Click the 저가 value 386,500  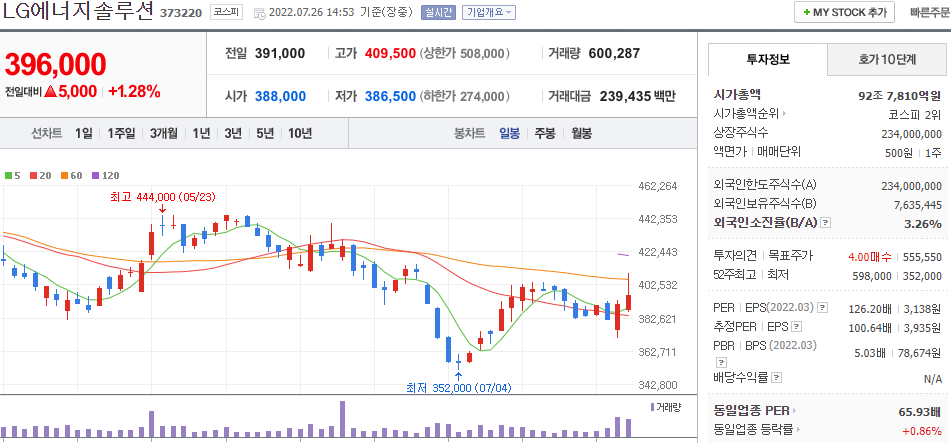390,96
